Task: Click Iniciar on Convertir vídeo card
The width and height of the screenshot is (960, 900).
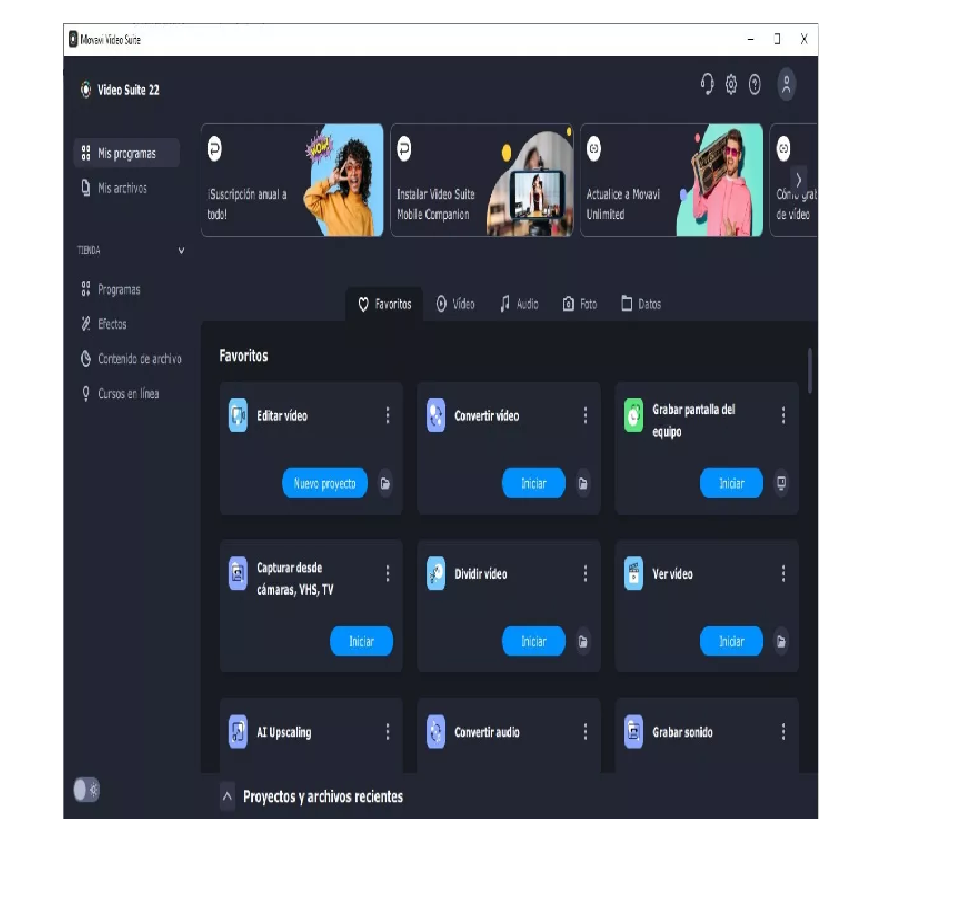Action: click(x=533, y=484)
